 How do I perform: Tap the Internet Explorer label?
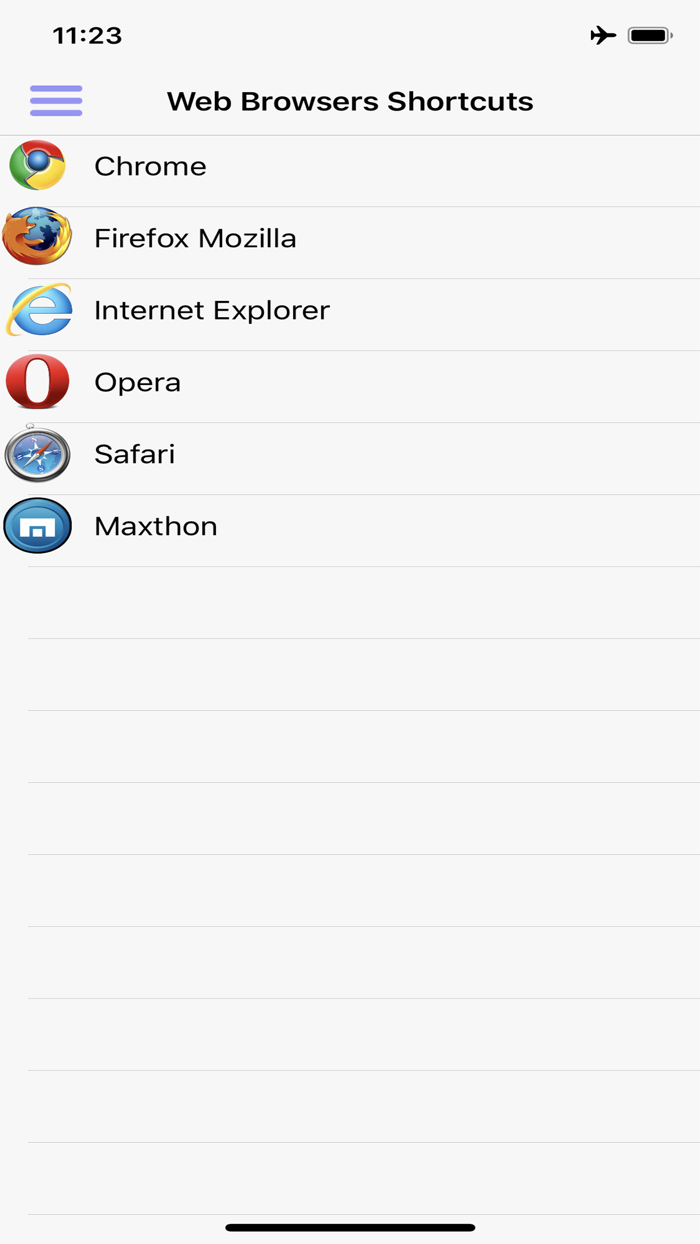point(211,310)
